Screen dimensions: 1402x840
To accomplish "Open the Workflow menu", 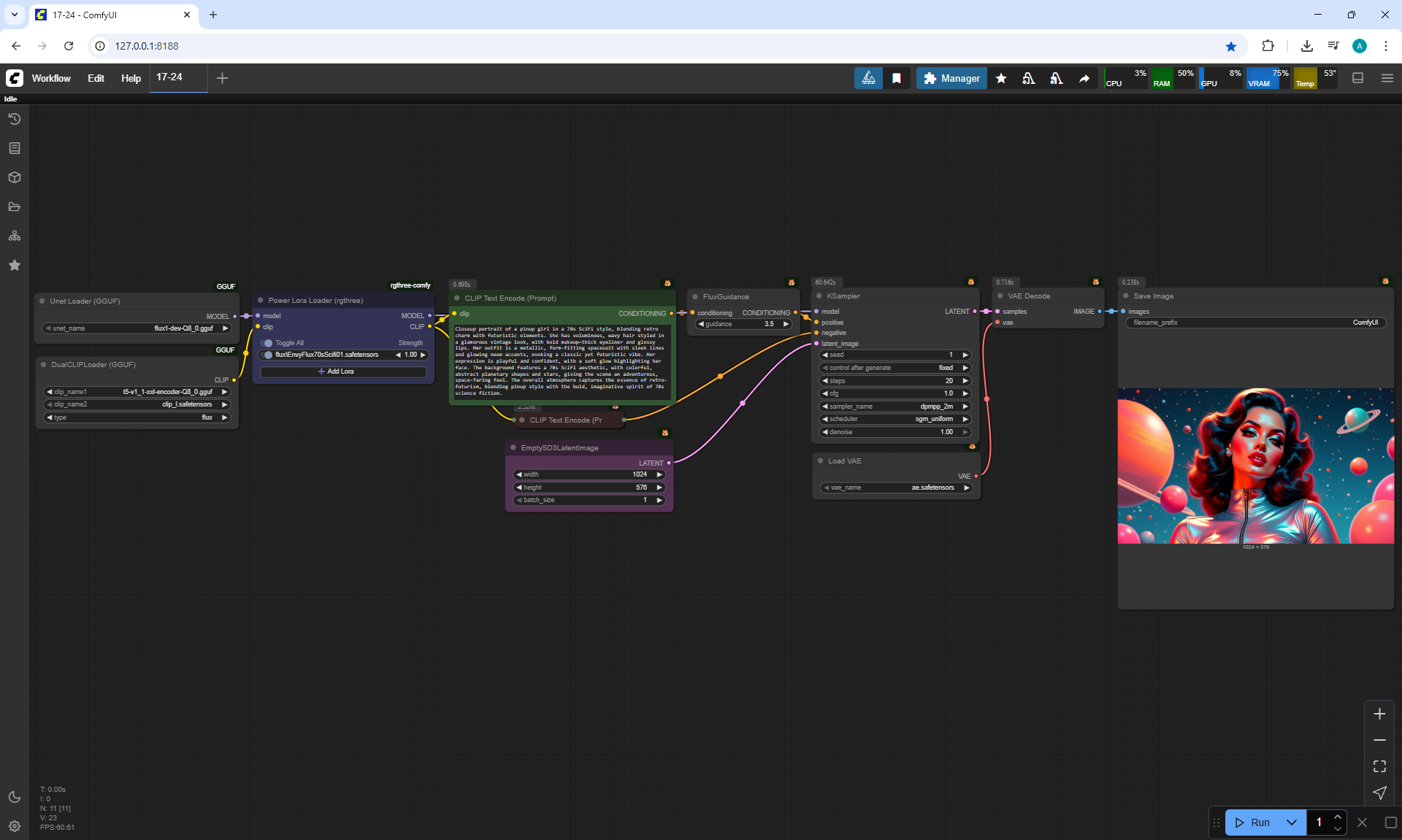I will point(51,78).
